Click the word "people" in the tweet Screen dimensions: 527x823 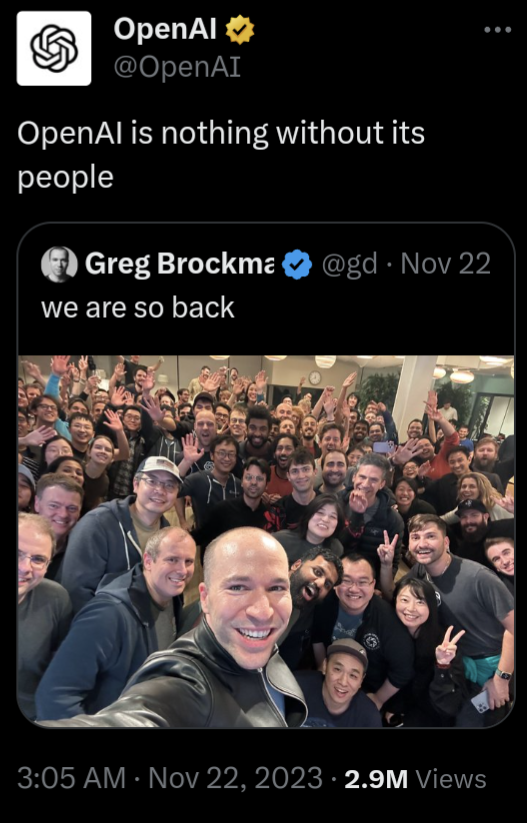pyautogui.click(x=66, y=178)
